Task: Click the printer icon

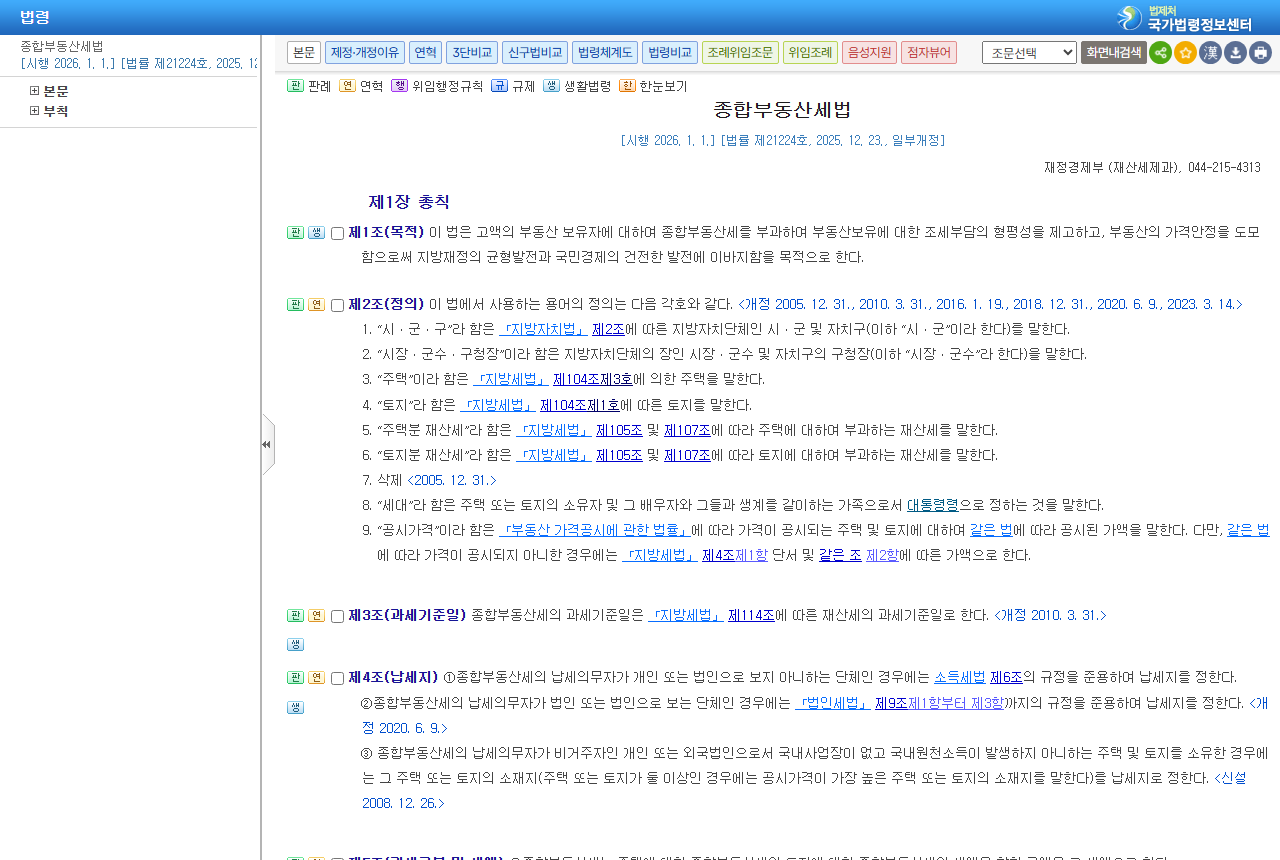Action: click(1260, 53)
